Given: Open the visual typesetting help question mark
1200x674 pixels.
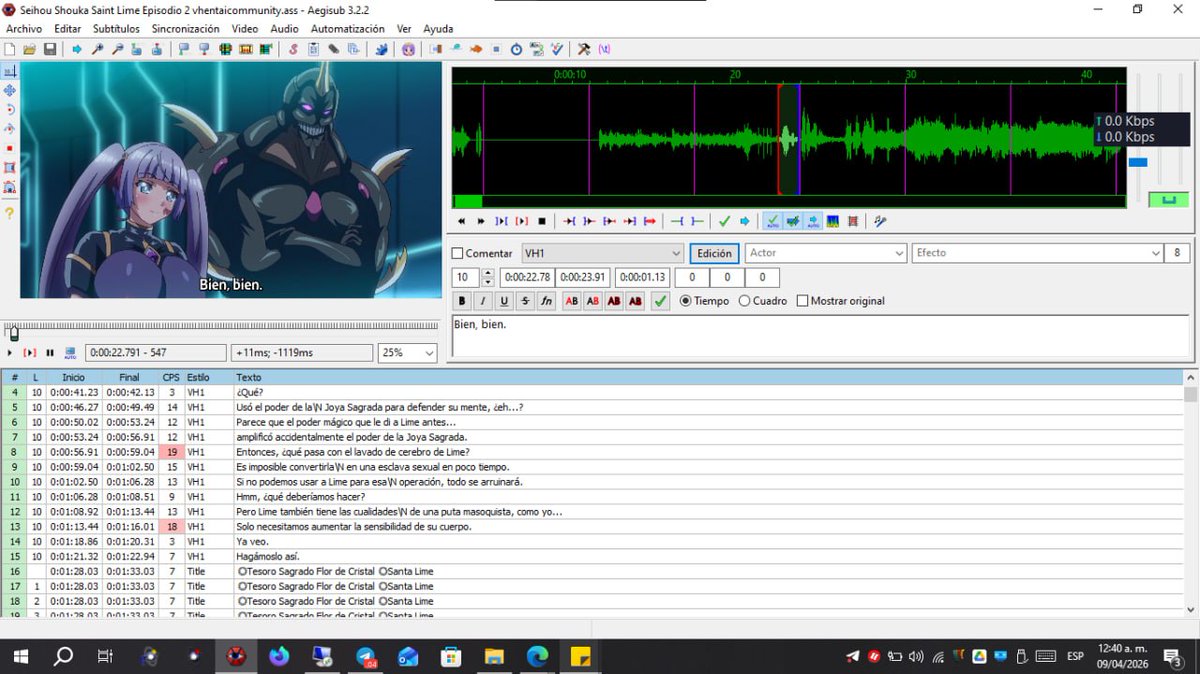Looking at the screenshot, I should click(x=9, y=213).
